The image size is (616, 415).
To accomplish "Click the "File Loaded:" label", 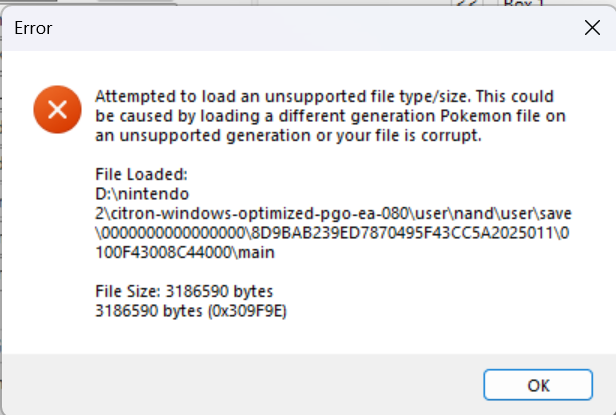I will 134,173.
